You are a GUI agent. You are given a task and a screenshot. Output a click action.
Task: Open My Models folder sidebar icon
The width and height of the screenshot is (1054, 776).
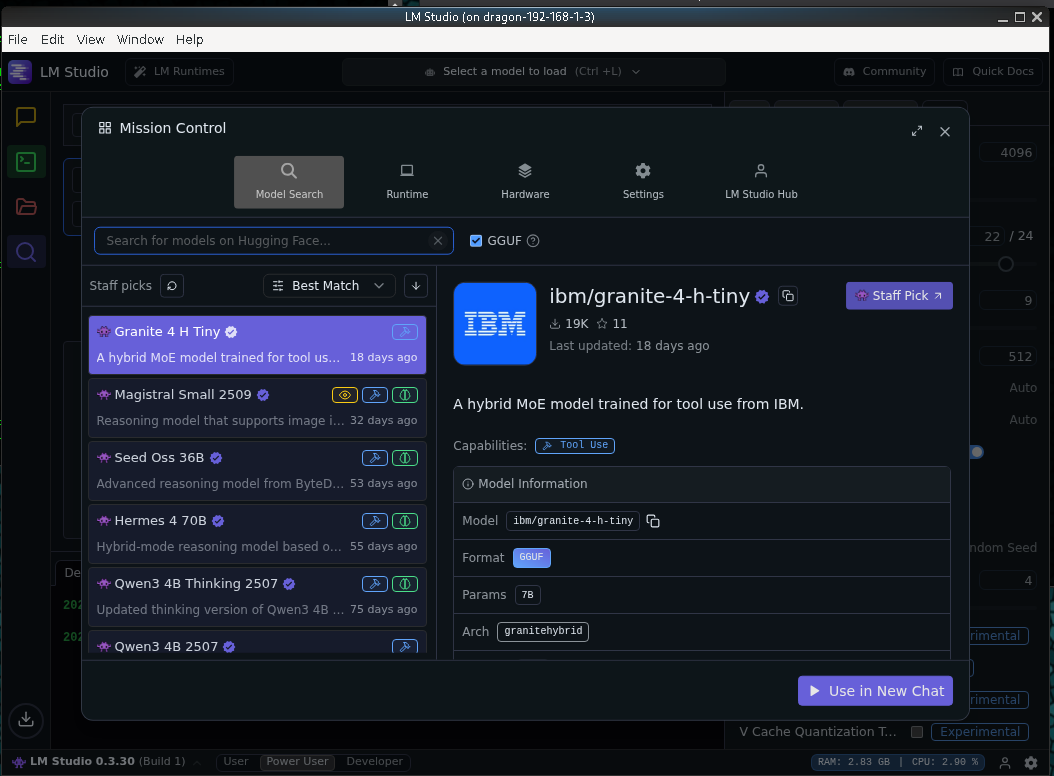click(x=26, y=207)
